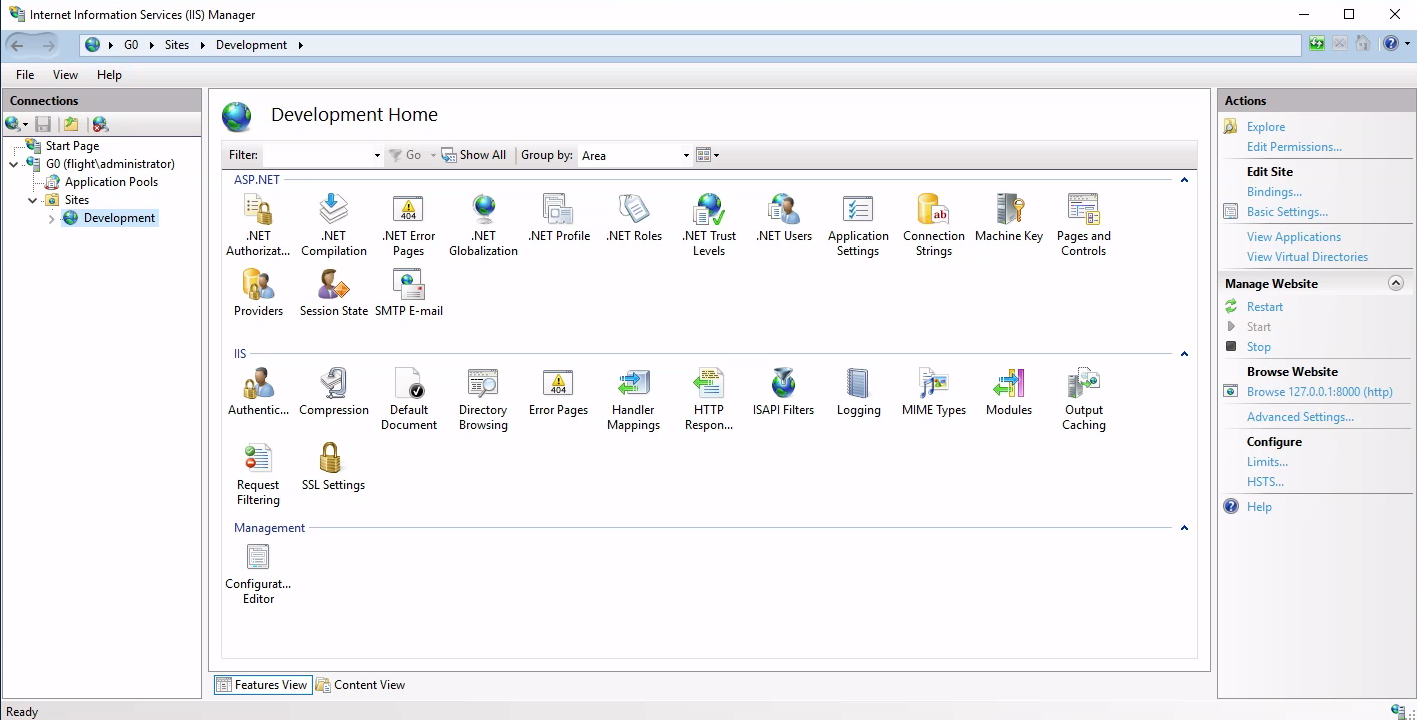Open Authentication feature
This screenshot has width=1417, height=720.
coord(258,392)
